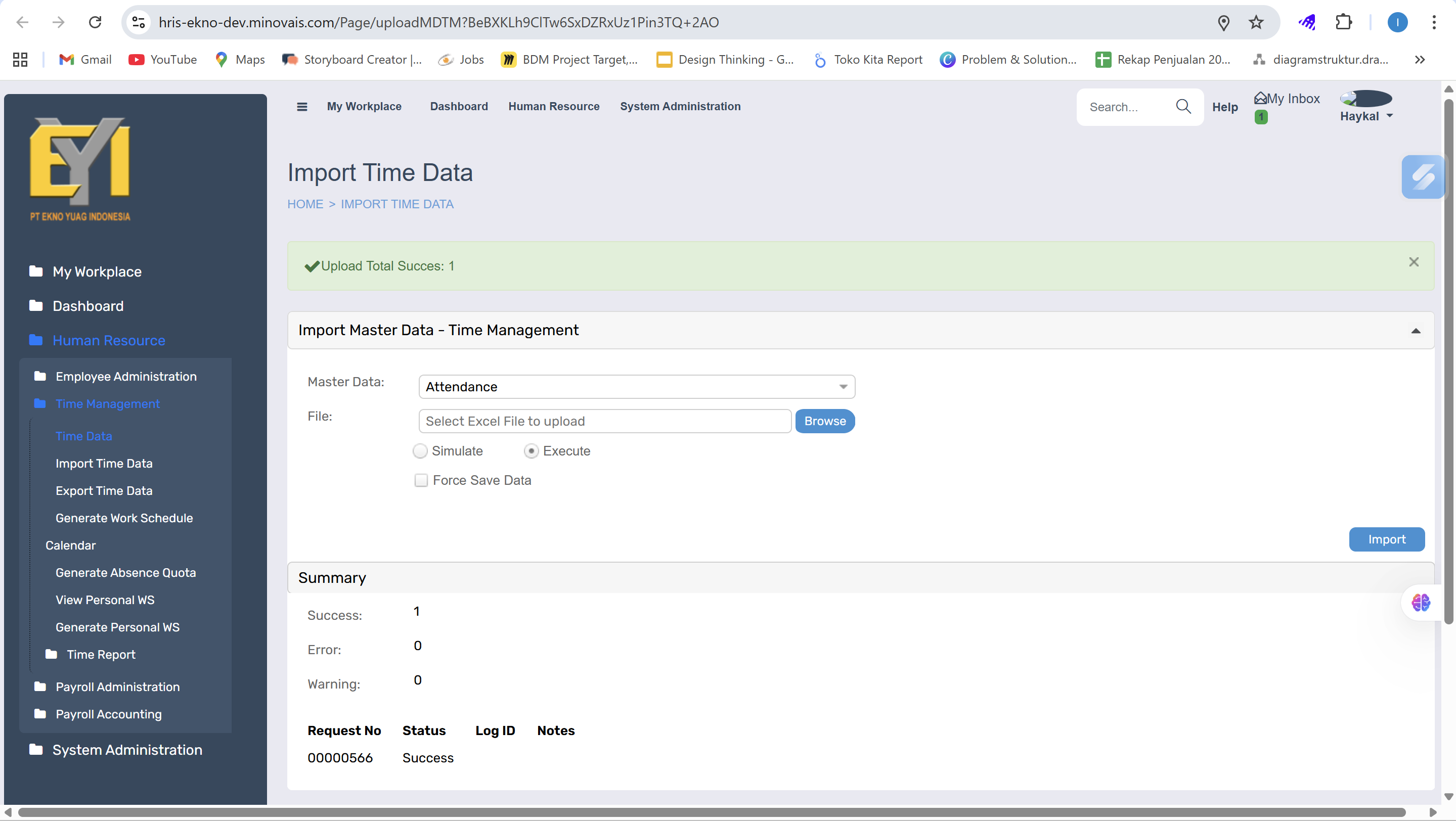
Task: Open the browser extensions puzzle icon
Action: click(1344, 23)
